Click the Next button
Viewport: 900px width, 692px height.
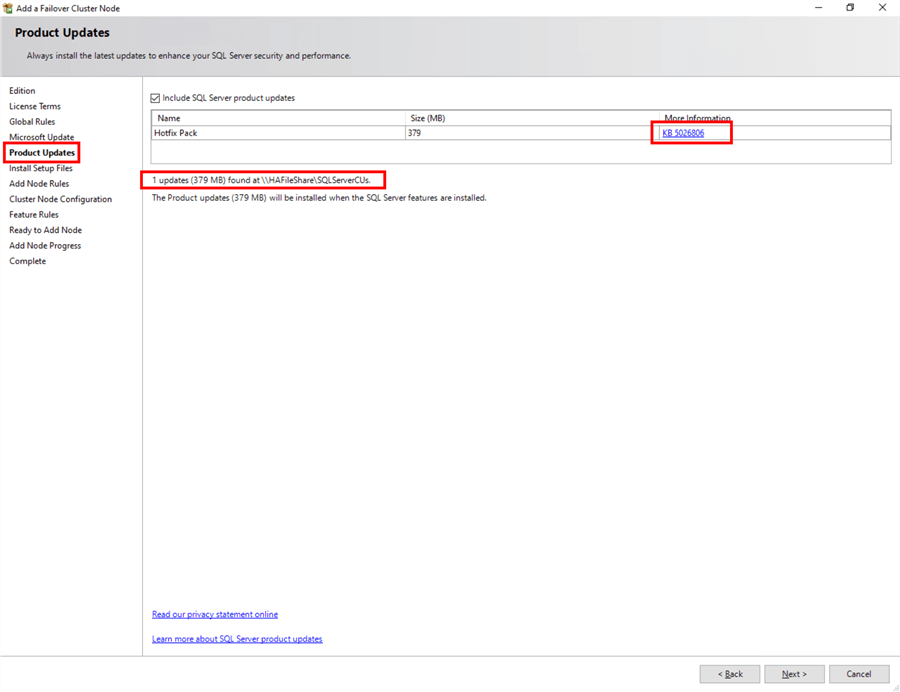pyautogui.click(x=794, y=674)
